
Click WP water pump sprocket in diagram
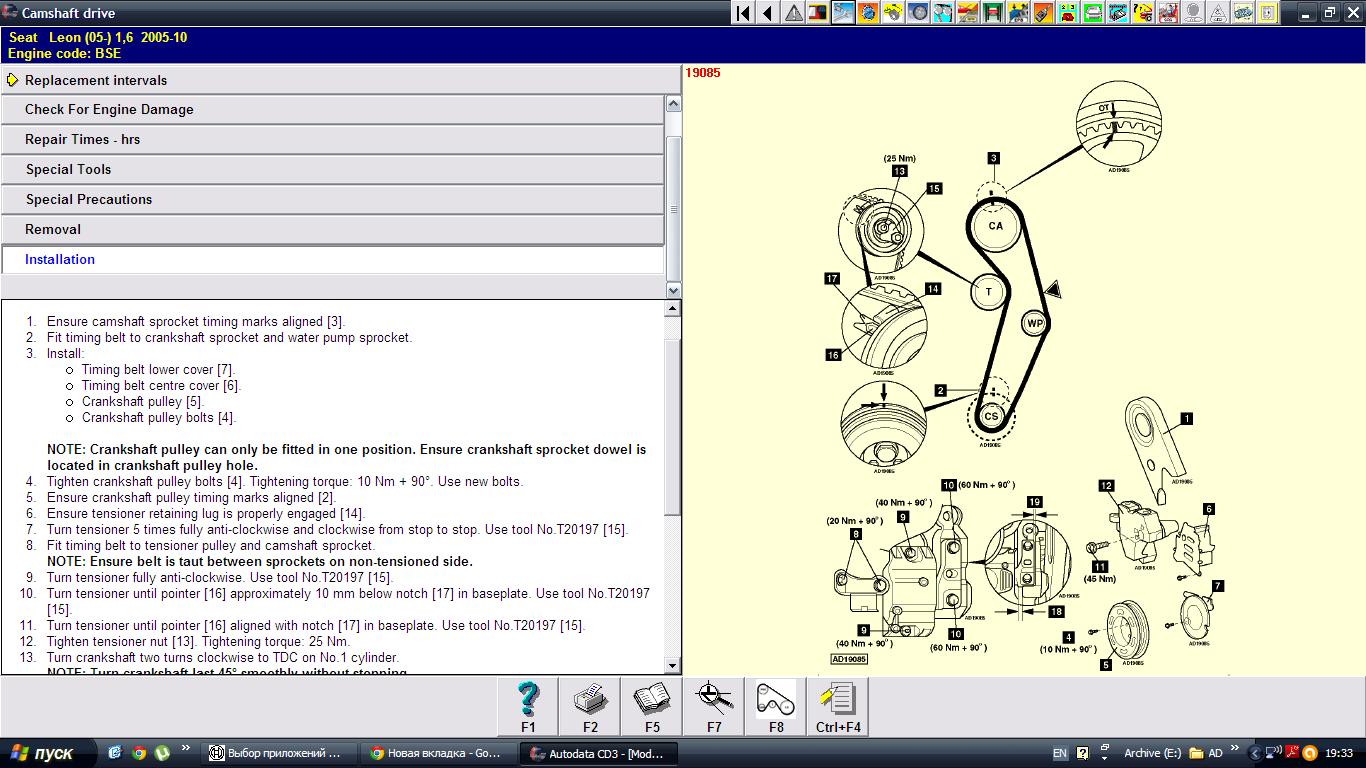point(1035,324)
